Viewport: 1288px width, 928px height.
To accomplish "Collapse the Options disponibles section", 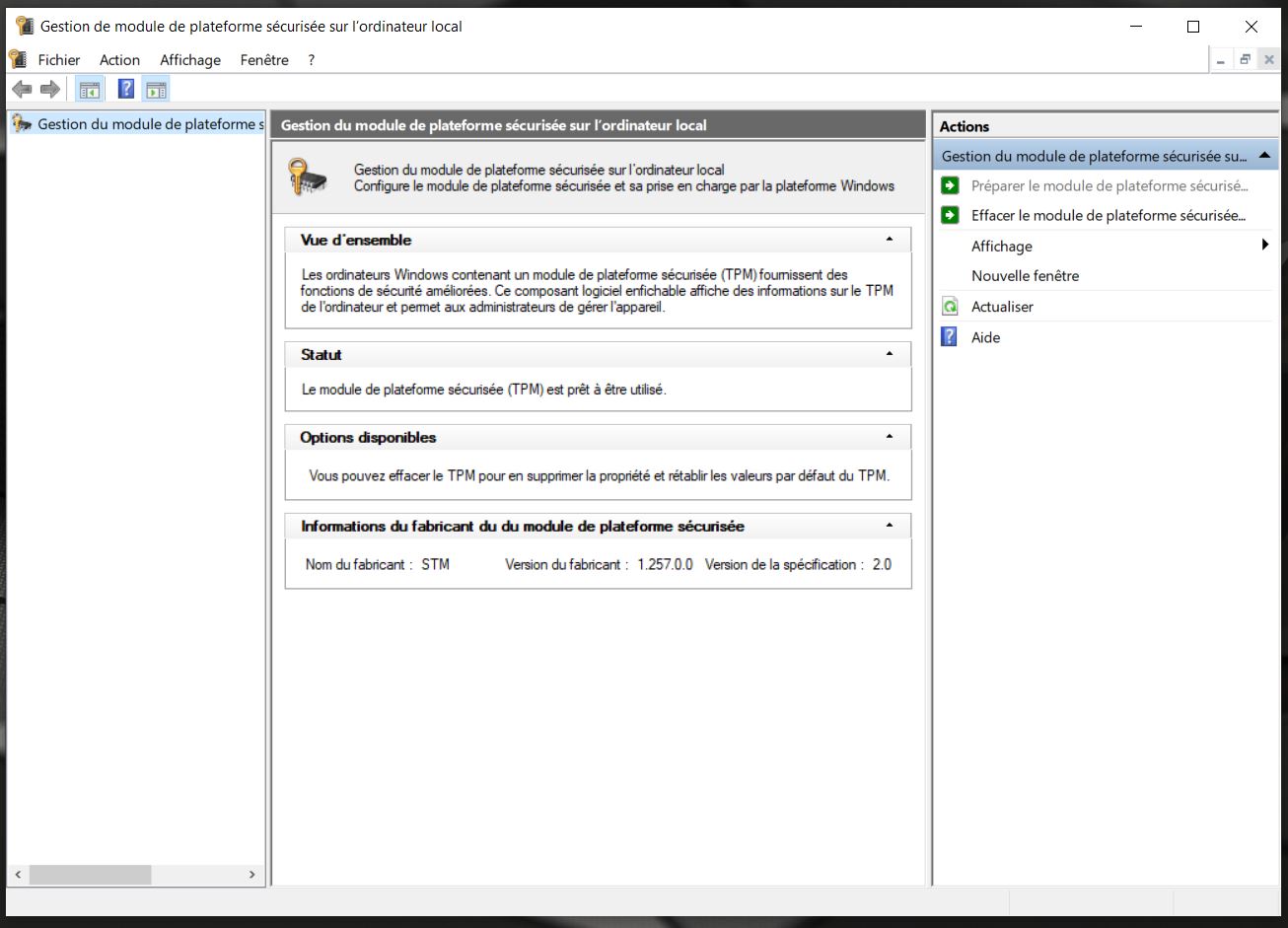I will click(x=890, y=437).
